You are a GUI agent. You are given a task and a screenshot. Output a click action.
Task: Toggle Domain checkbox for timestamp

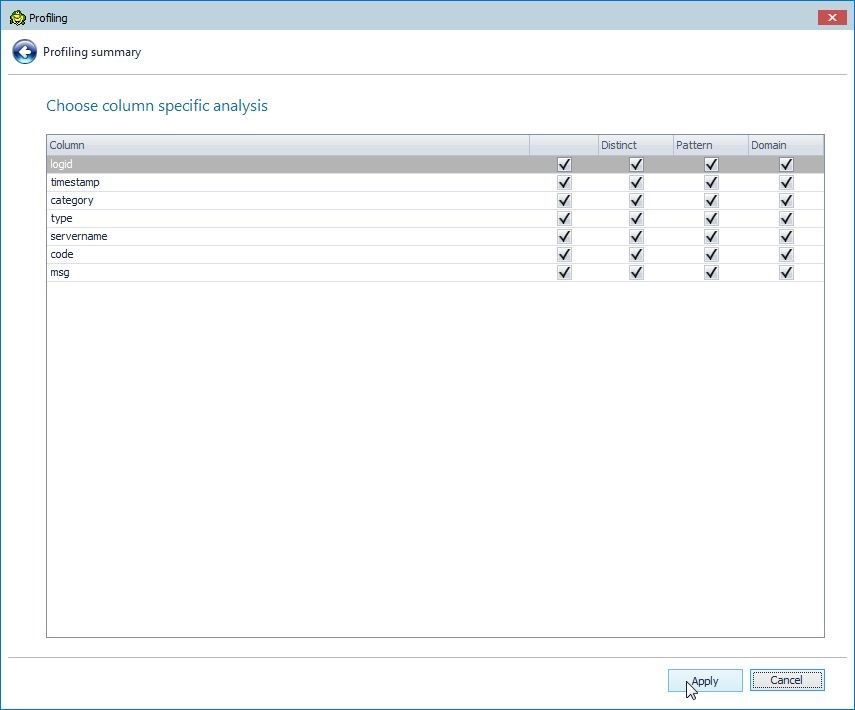[786, 182]
